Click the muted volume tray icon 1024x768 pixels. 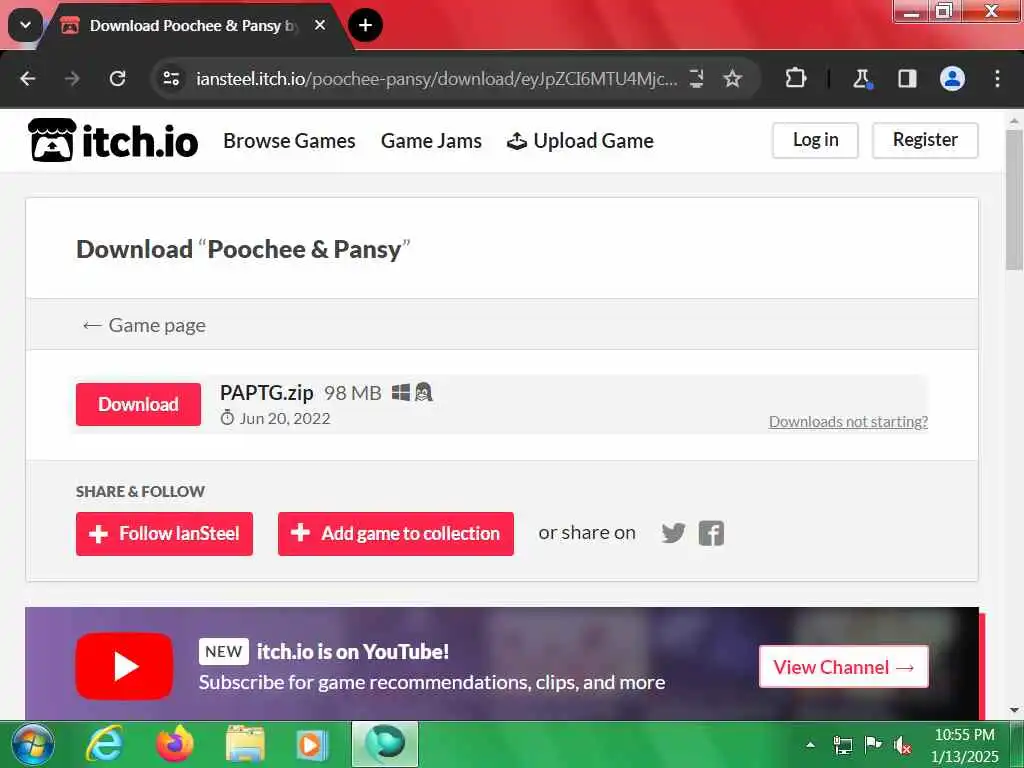[x=903, y=745]
